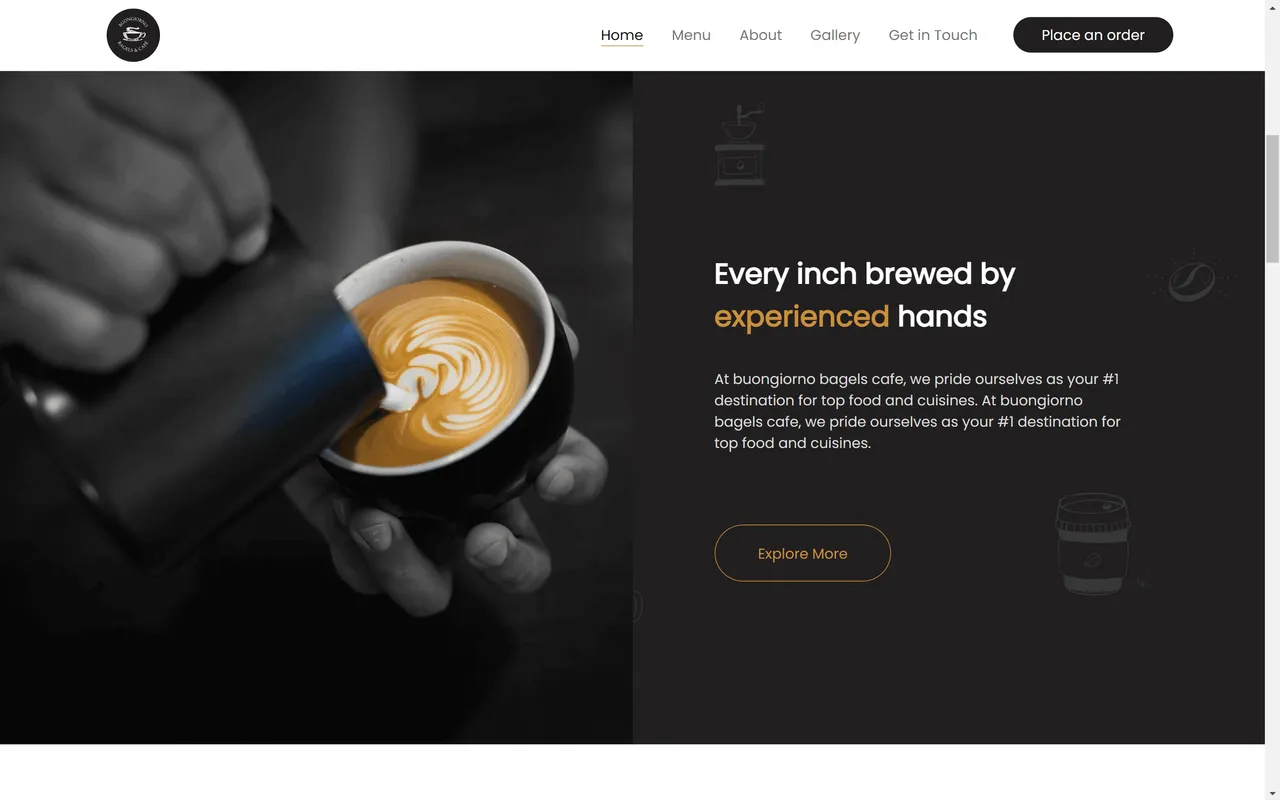The height and width of the screenshot is (800, 1280).
Task: Click the Place an order button
Action: click(x=1093, y=35)
